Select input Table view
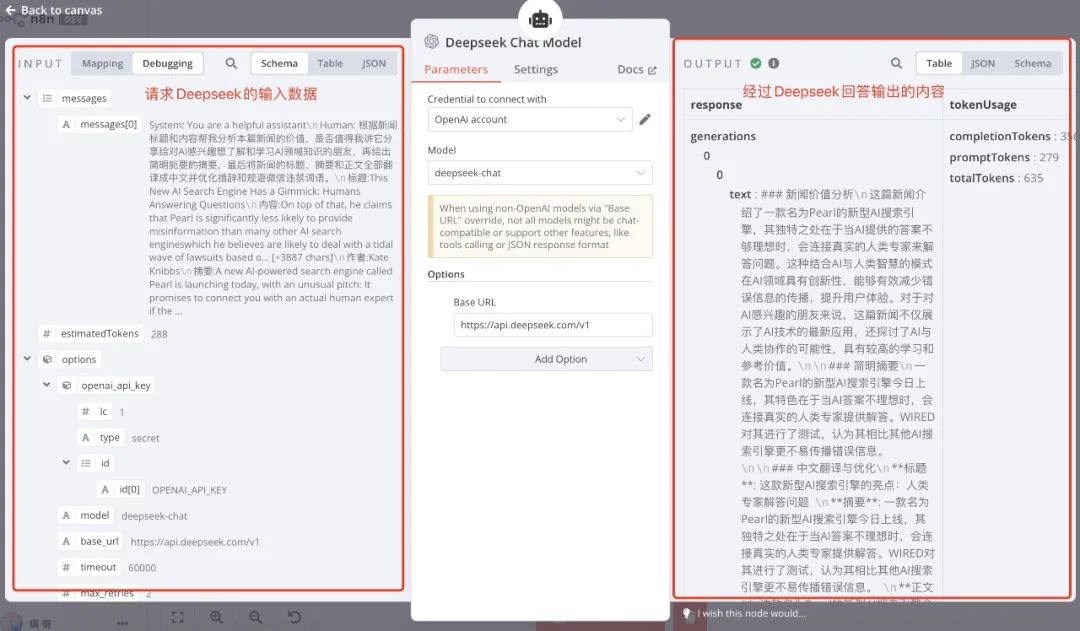Image resolution: width=1080 pixels, height=631 pixels. [x=330, y=63]
